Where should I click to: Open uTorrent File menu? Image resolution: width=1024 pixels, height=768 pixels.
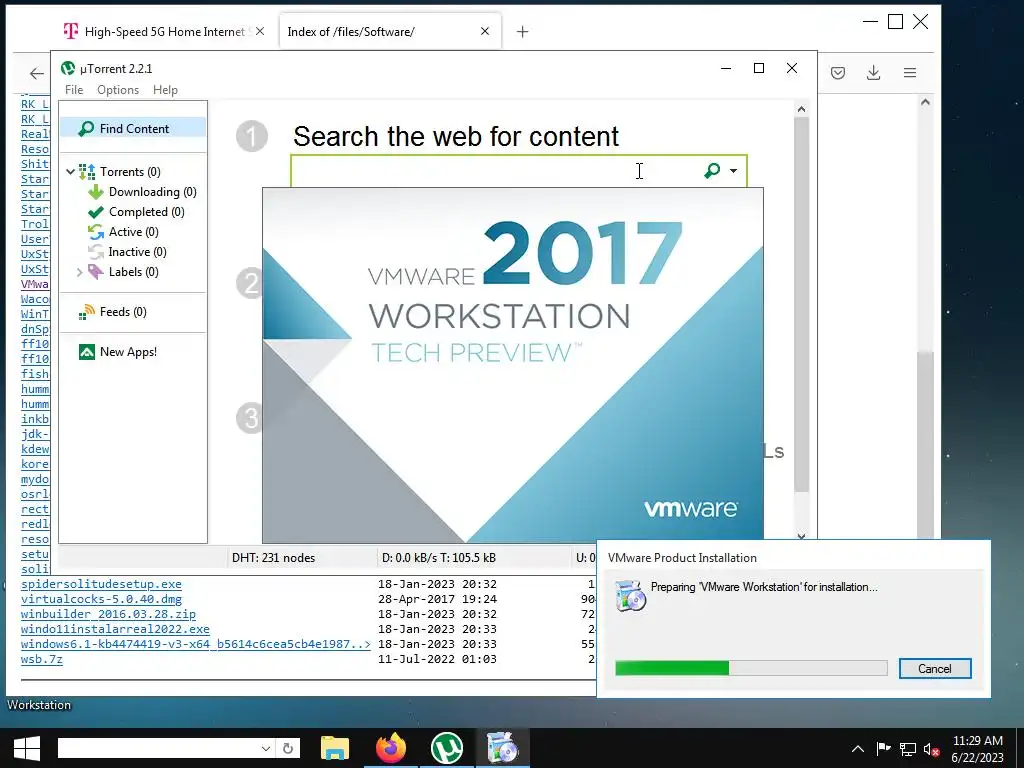(74, 90)
